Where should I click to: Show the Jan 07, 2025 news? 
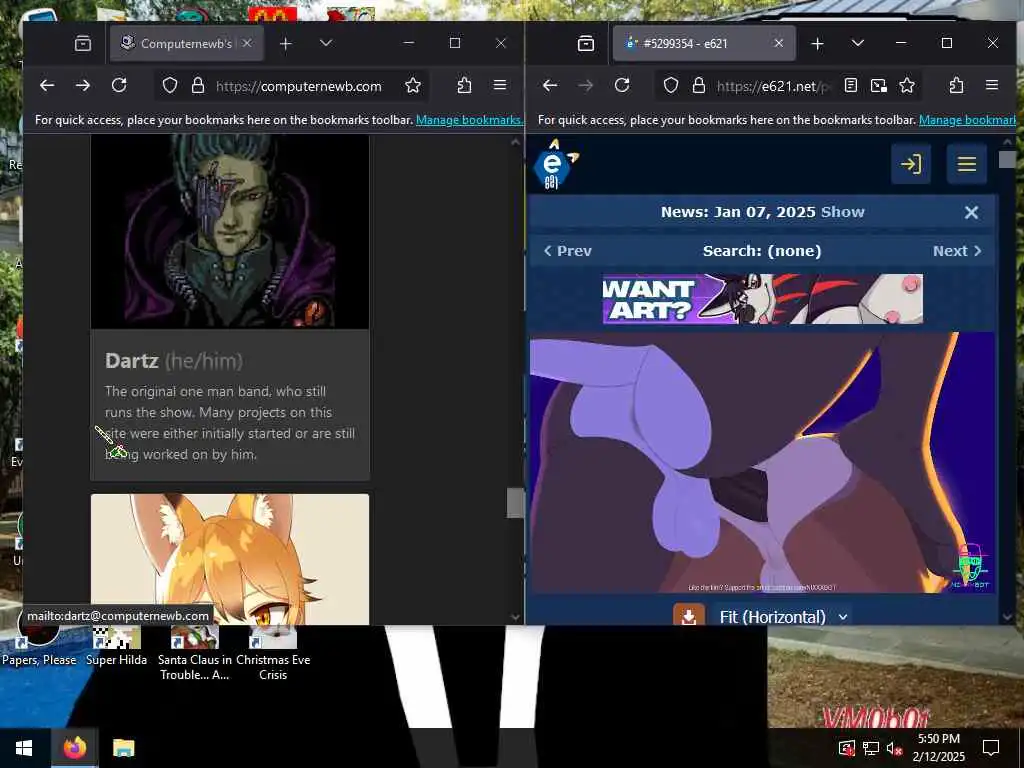click(x=842, y=212)
